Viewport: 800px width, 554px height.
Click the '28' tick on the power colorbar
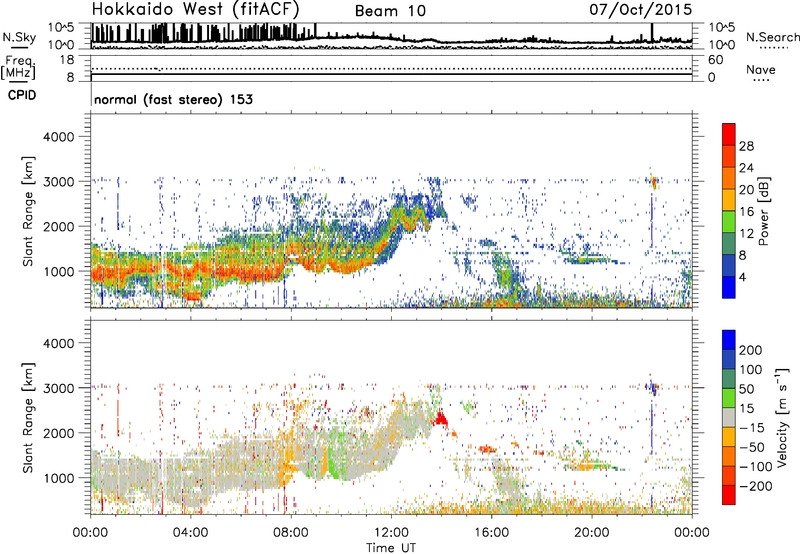coord(746,146)
